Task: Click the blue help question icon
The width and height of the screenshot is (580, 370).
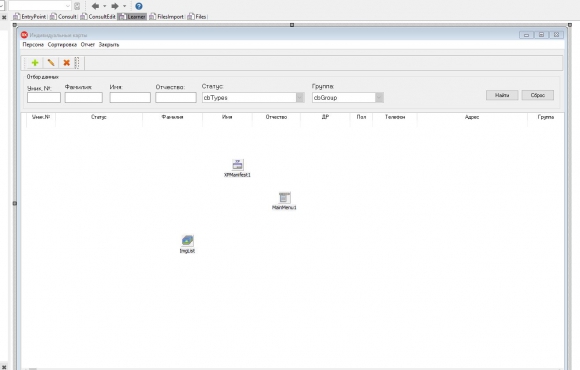Action: tap(139, 6)
